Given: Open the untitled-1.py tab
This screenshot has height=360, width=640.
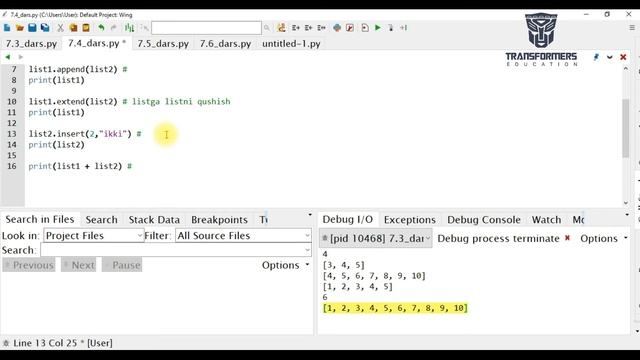Looking at the screenshot, I should (x=291, y=44).
